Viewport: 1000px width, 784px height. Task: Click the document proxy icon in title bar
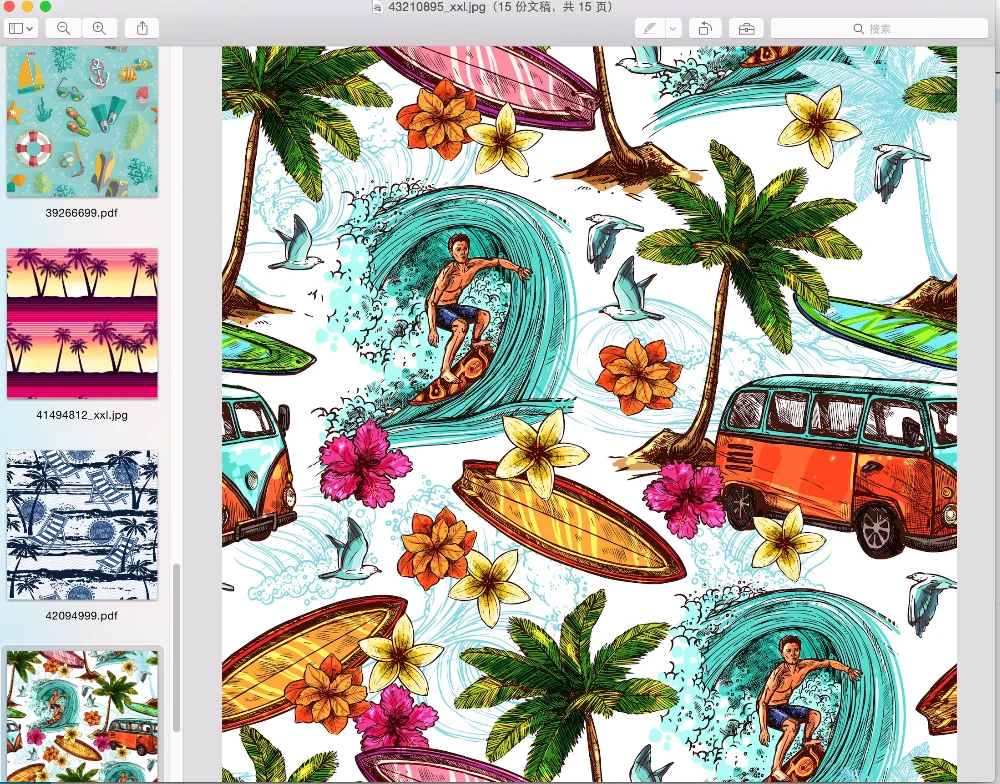click(377, 7)
